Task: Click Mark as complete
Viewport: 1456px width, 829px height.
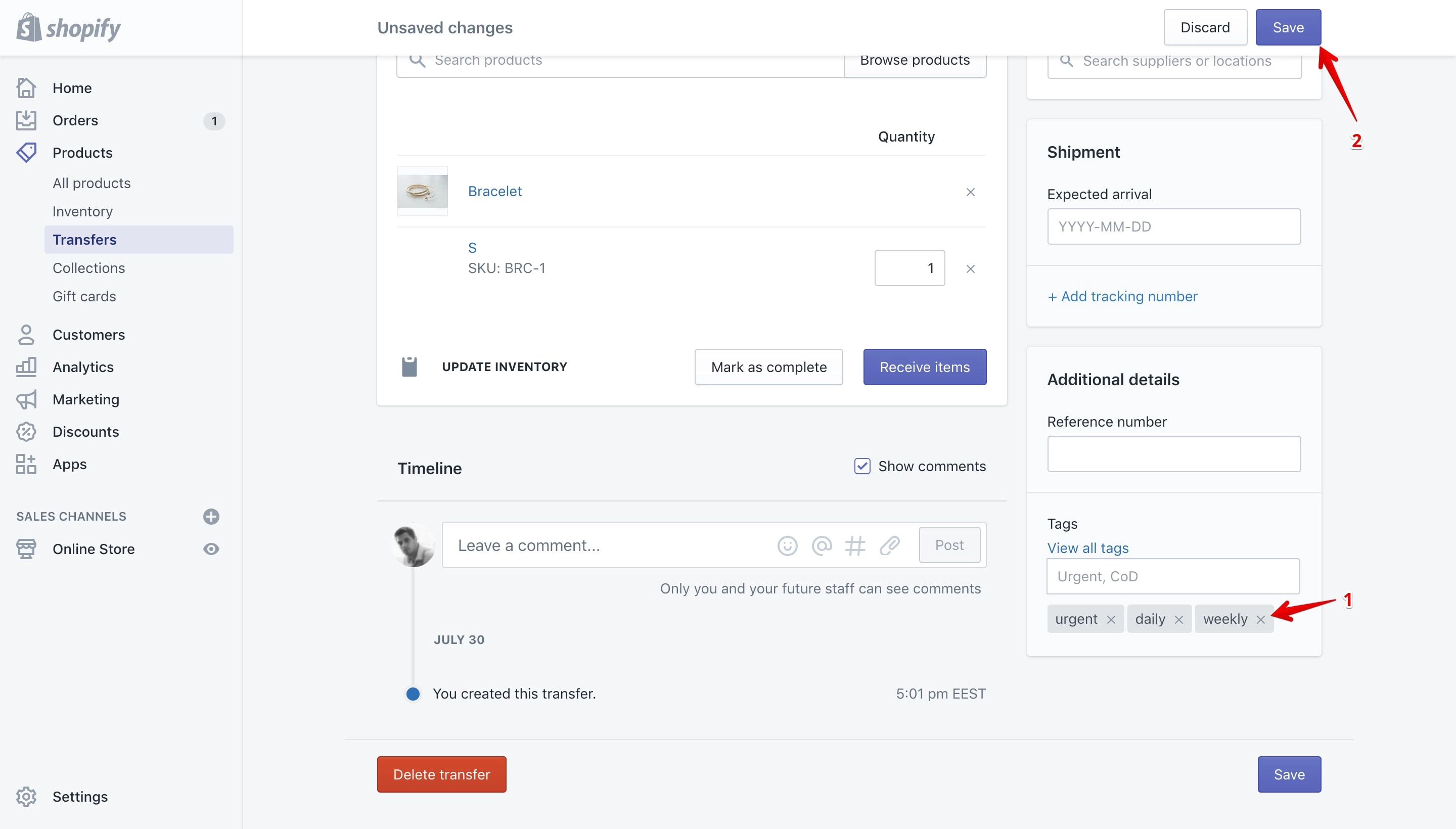Action: [x=769, y=367]
